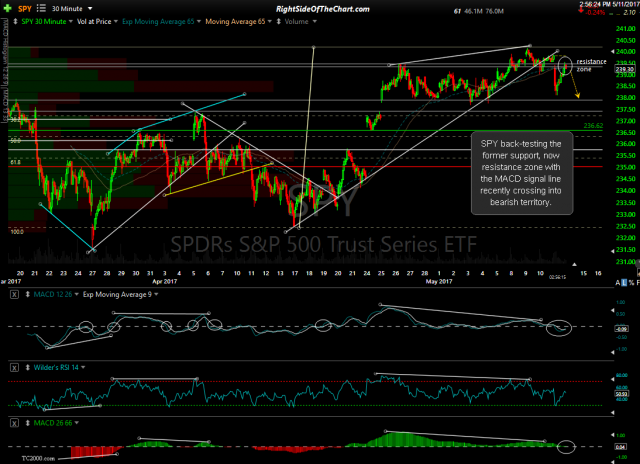The width and height of the screenshot is (640, 464).
Task: Open the symbol list icon beside SPY
Action: click(41, 8)
